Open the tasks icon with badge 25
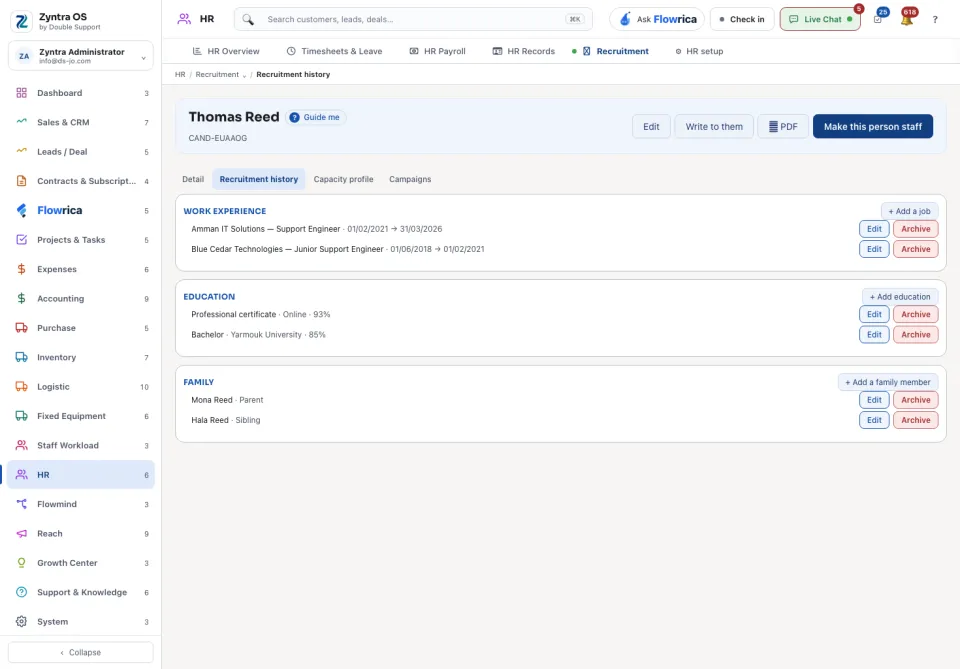 [x=878, y=19]
